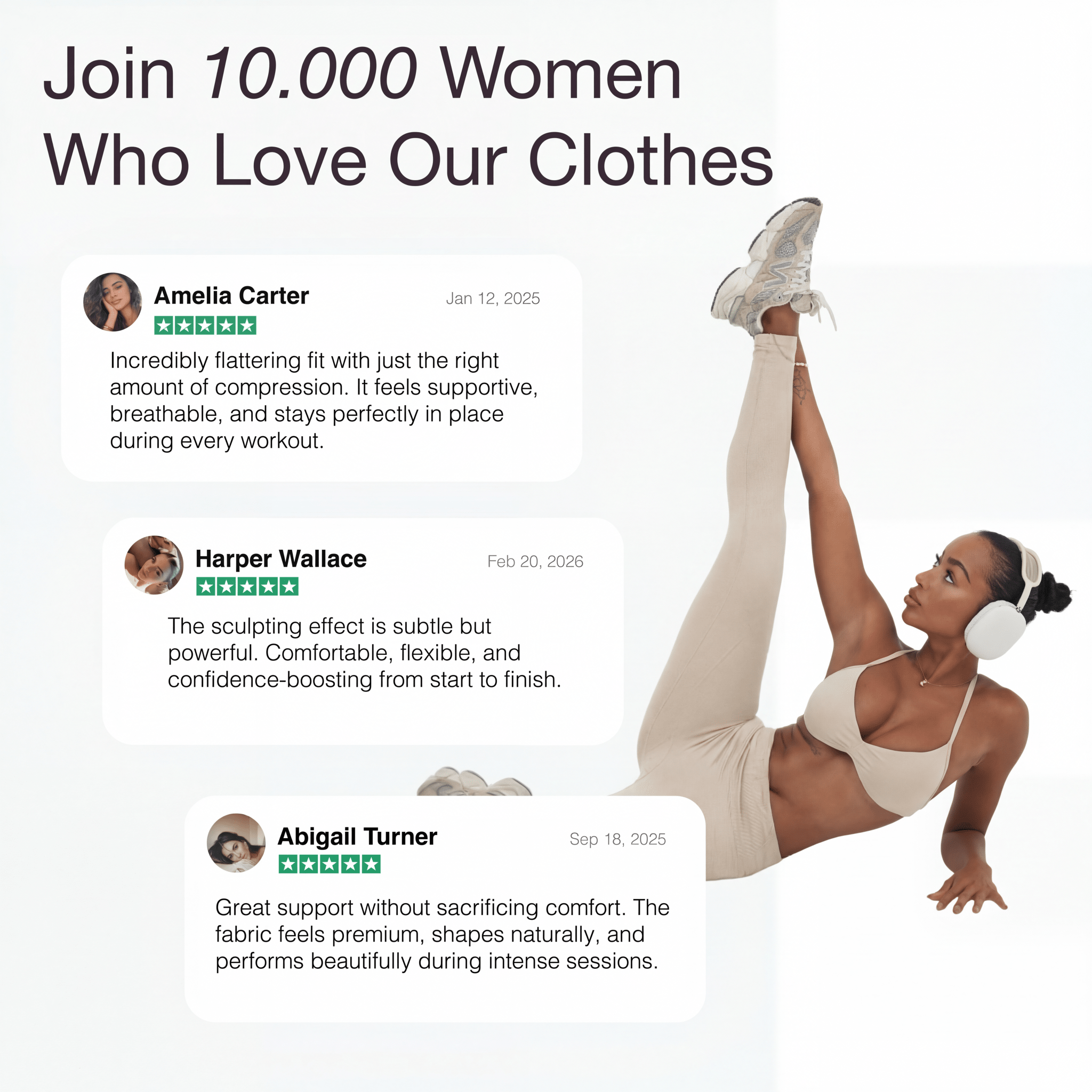Select the Abigail Turner reviewer name

(x=357, y=837)
